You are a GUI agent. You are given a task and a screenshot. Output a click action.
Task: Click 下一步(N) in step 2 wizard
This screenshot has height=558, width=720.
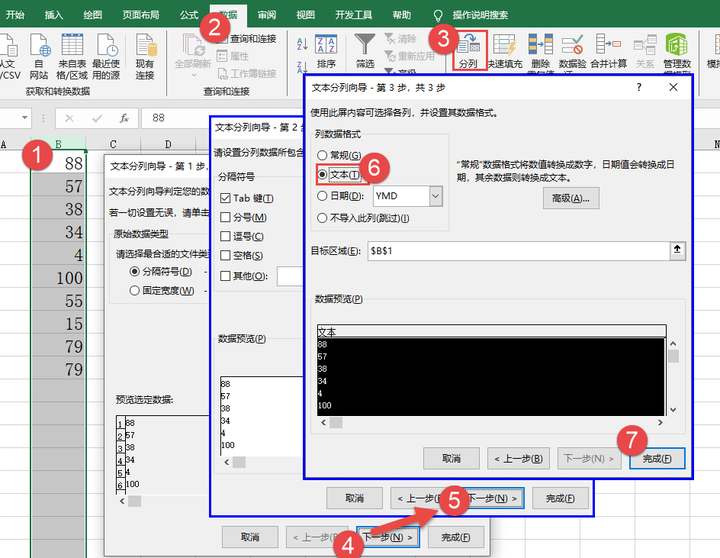[x=495, y=498]
